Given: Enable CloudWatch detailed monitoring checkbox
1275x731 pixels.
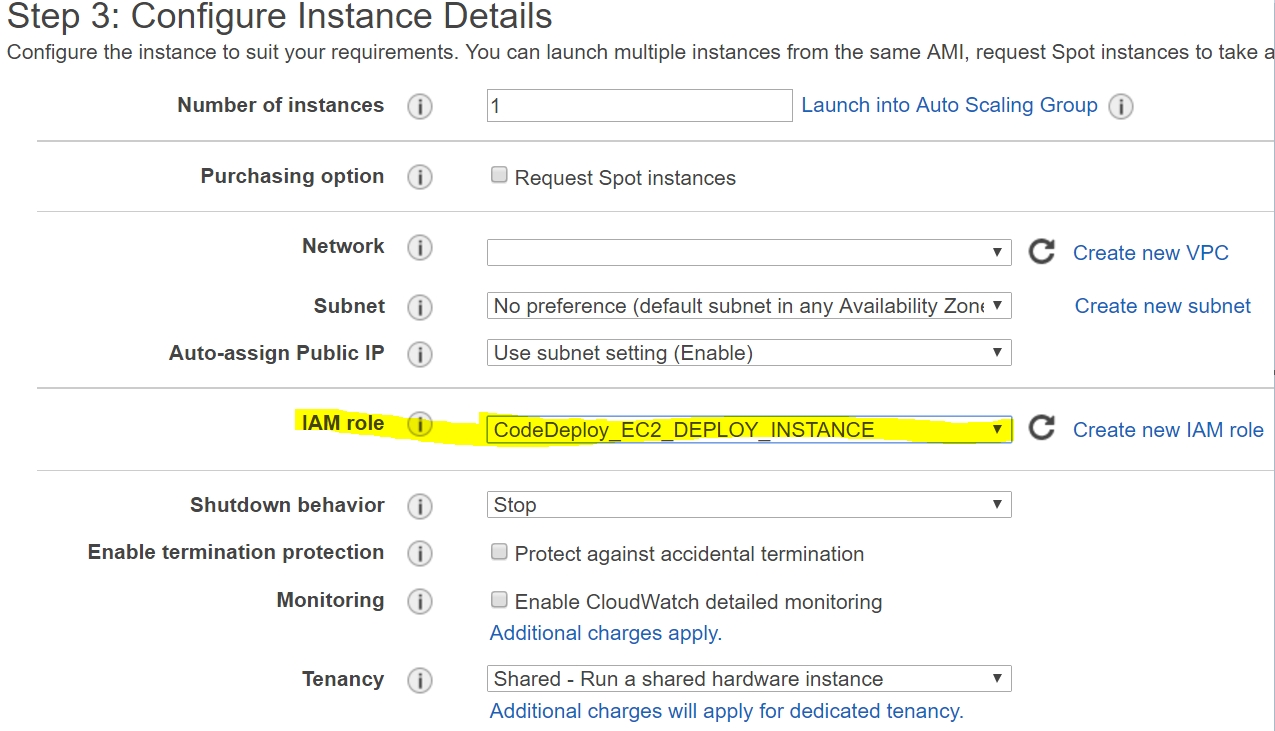Looking at the screenshot, I should (x=499, y=600).
